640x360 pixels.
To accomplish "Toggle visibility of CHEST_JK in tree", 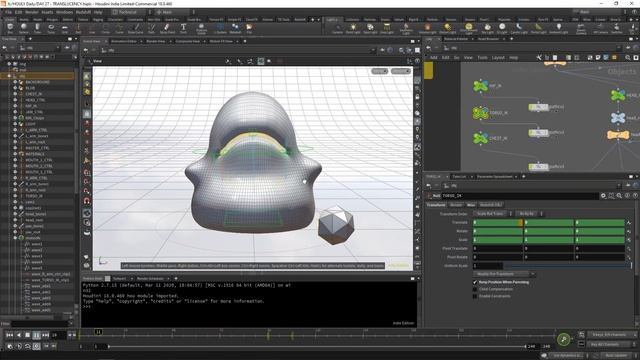I will tap(15, 94).
